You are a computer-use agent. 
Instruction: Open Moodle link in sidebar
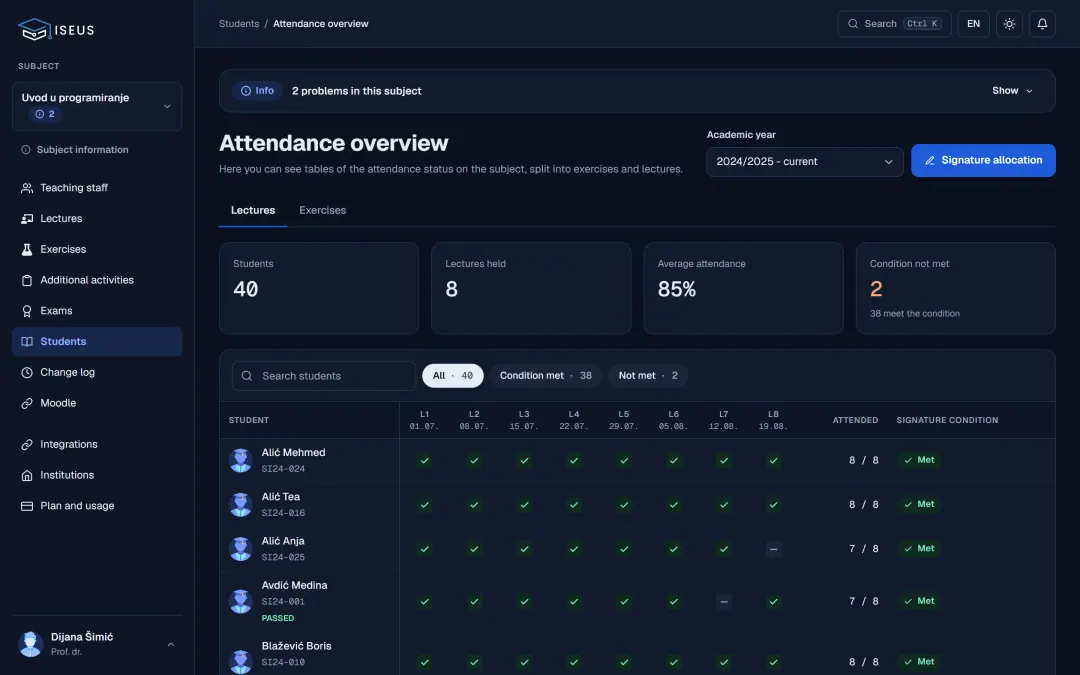(x=97, y=403)
